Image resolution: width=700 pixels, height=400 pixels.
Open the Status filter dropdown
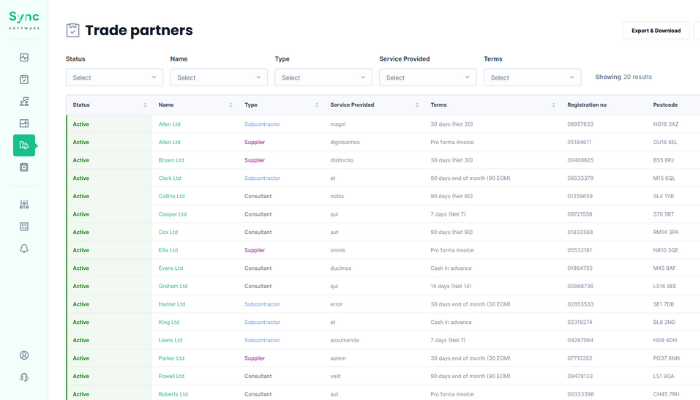(114, 77)
